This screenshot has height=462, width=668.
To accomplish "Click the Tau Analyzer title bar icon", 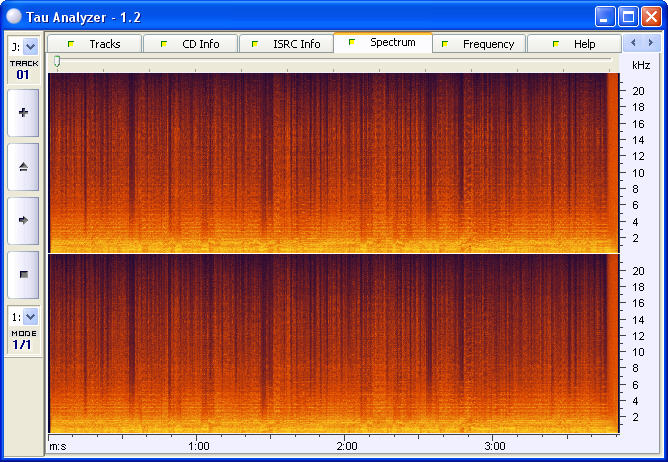I will [x=13, y=15].
